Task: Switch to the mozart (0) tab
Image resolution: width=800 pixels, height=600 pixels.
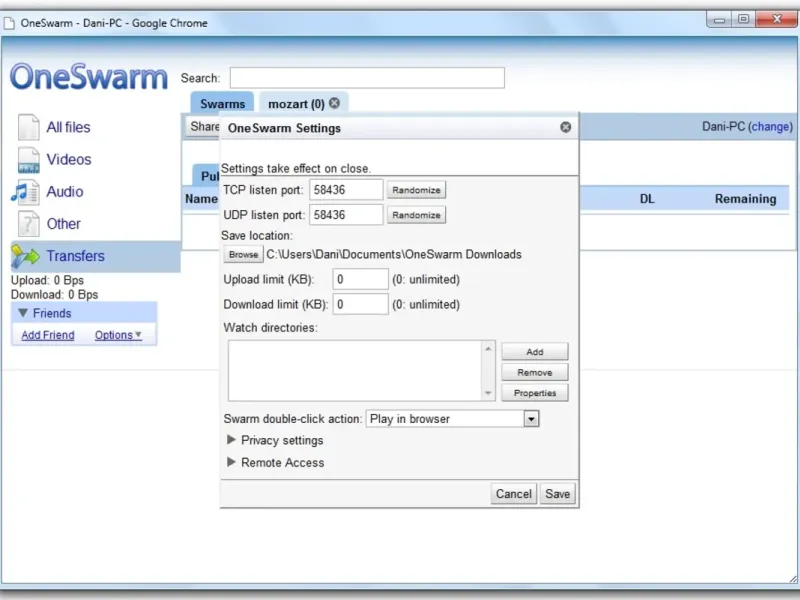Action: click(296, 104)
